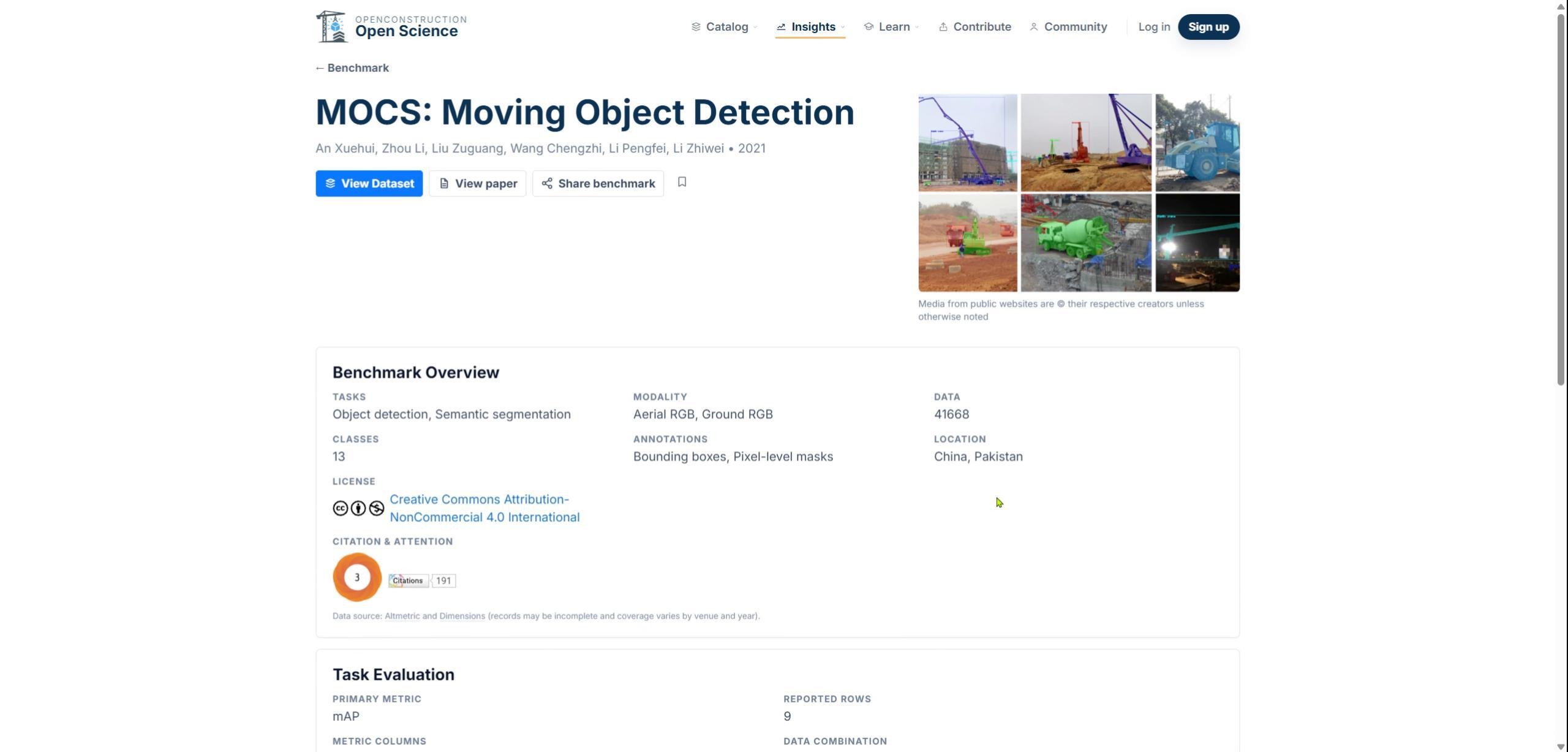Click the Log in link
The image size is (1568, 752).
coord(1154,27)
